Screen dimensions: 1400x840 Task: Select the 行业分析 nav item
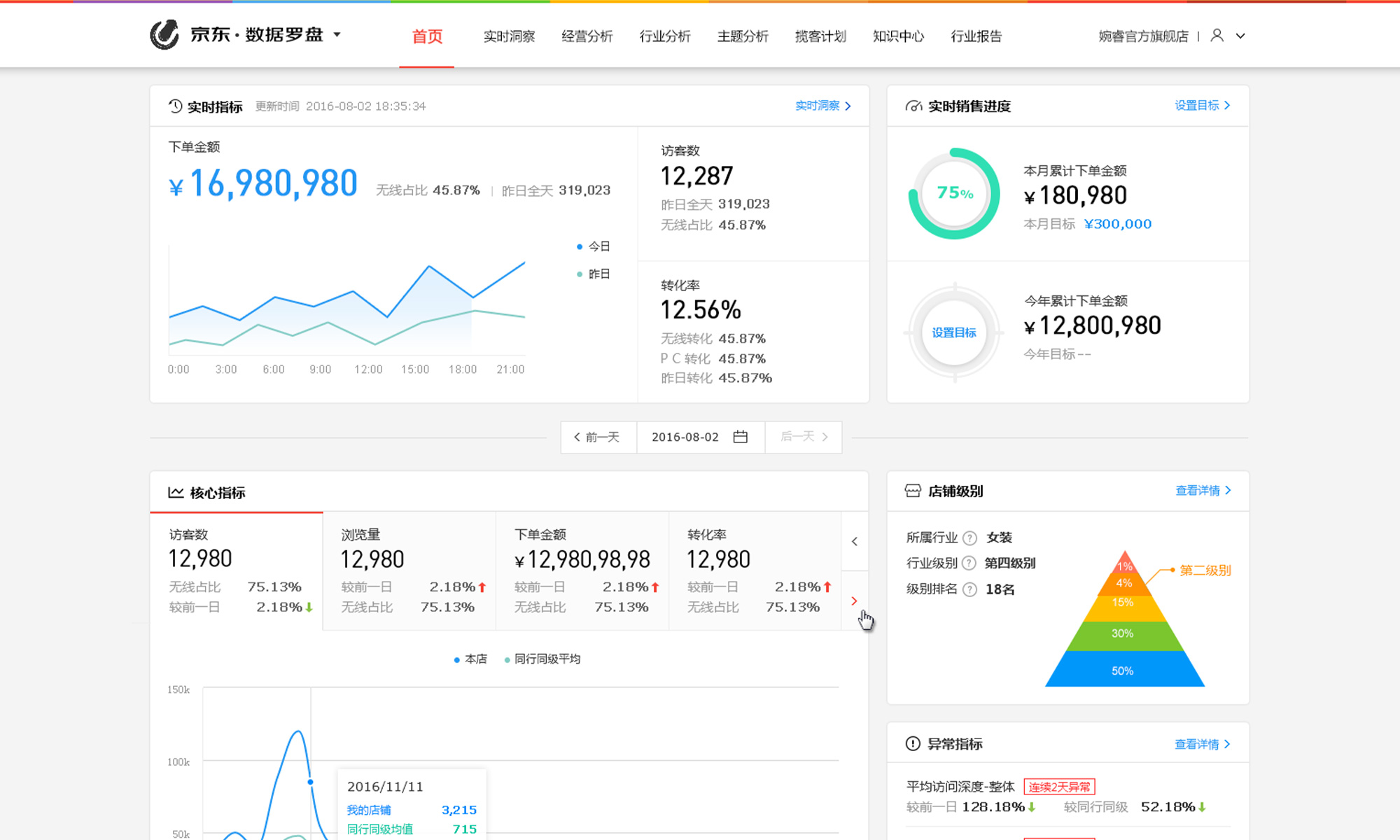pyautogui.click(x=665, y=36)
